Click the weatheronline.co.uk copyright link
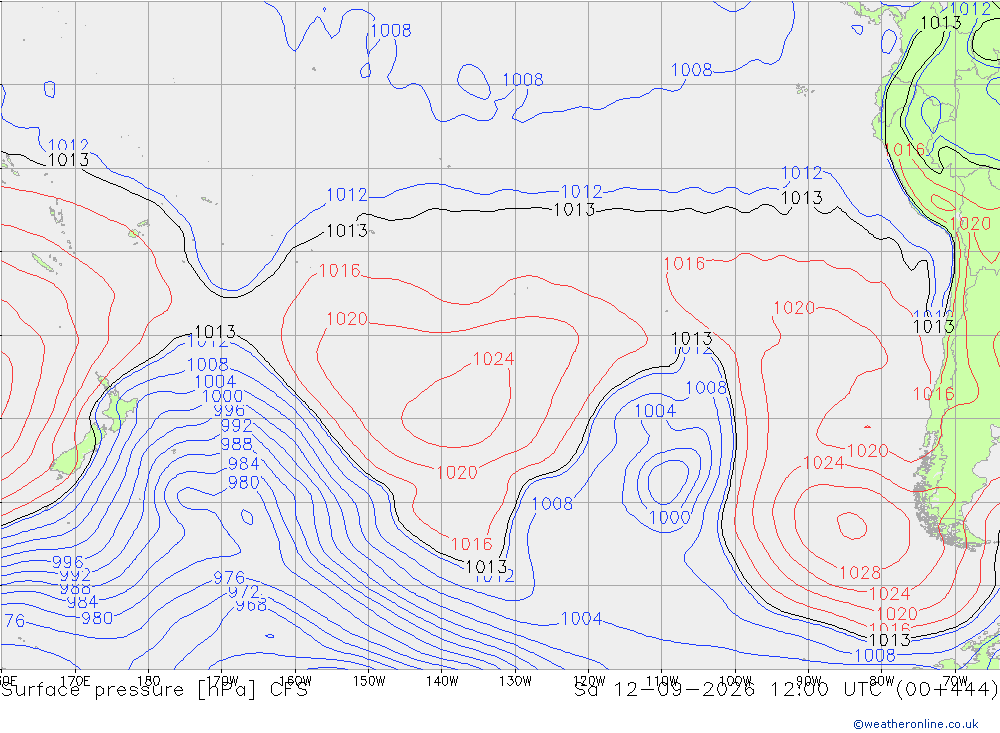 coord(916,724)
